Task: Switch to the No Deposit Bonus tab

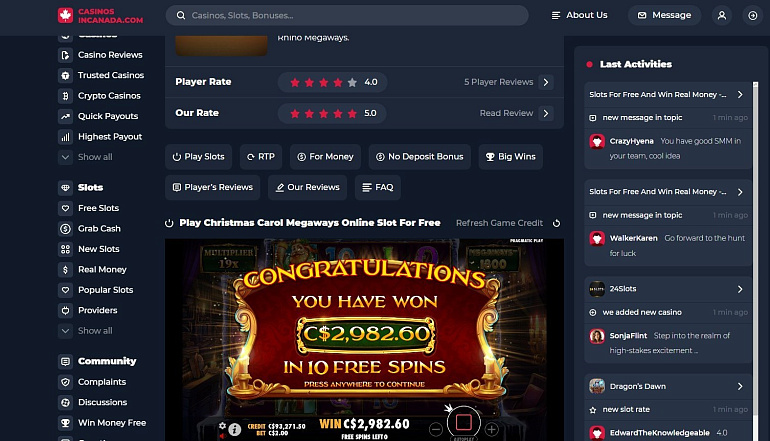Action: 420,157
